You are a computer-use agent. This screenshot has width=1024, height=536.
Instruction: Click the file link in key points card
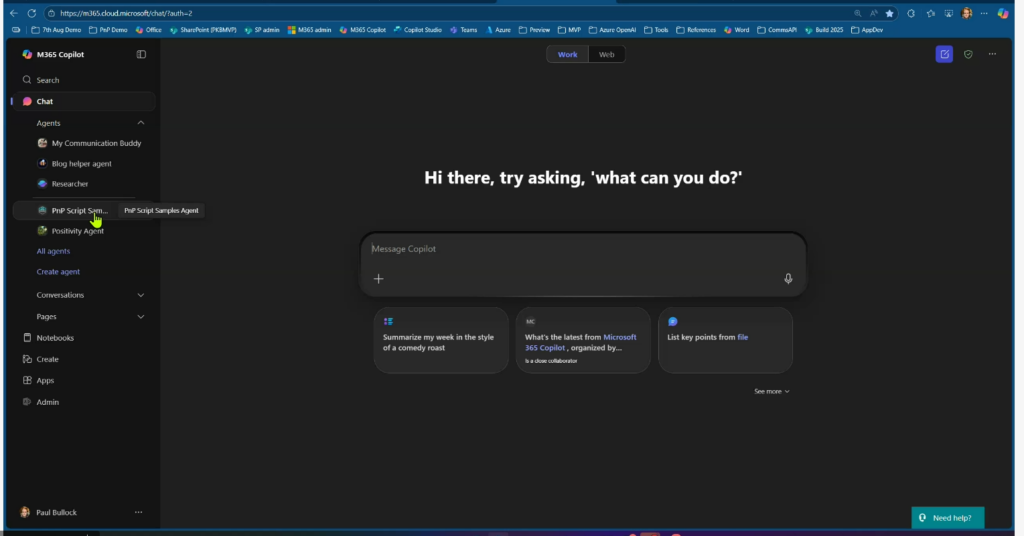pos(743,337)
